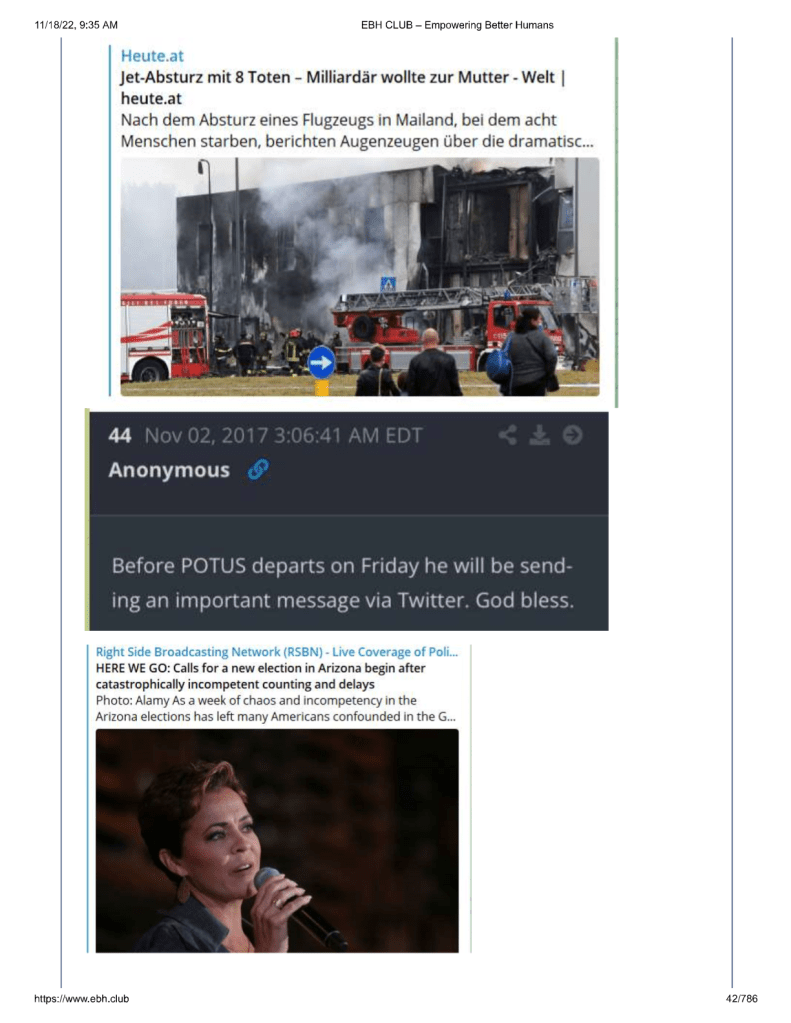Open the Heute.at source link
Screen dimensions: 791x1023
(152, 55)
